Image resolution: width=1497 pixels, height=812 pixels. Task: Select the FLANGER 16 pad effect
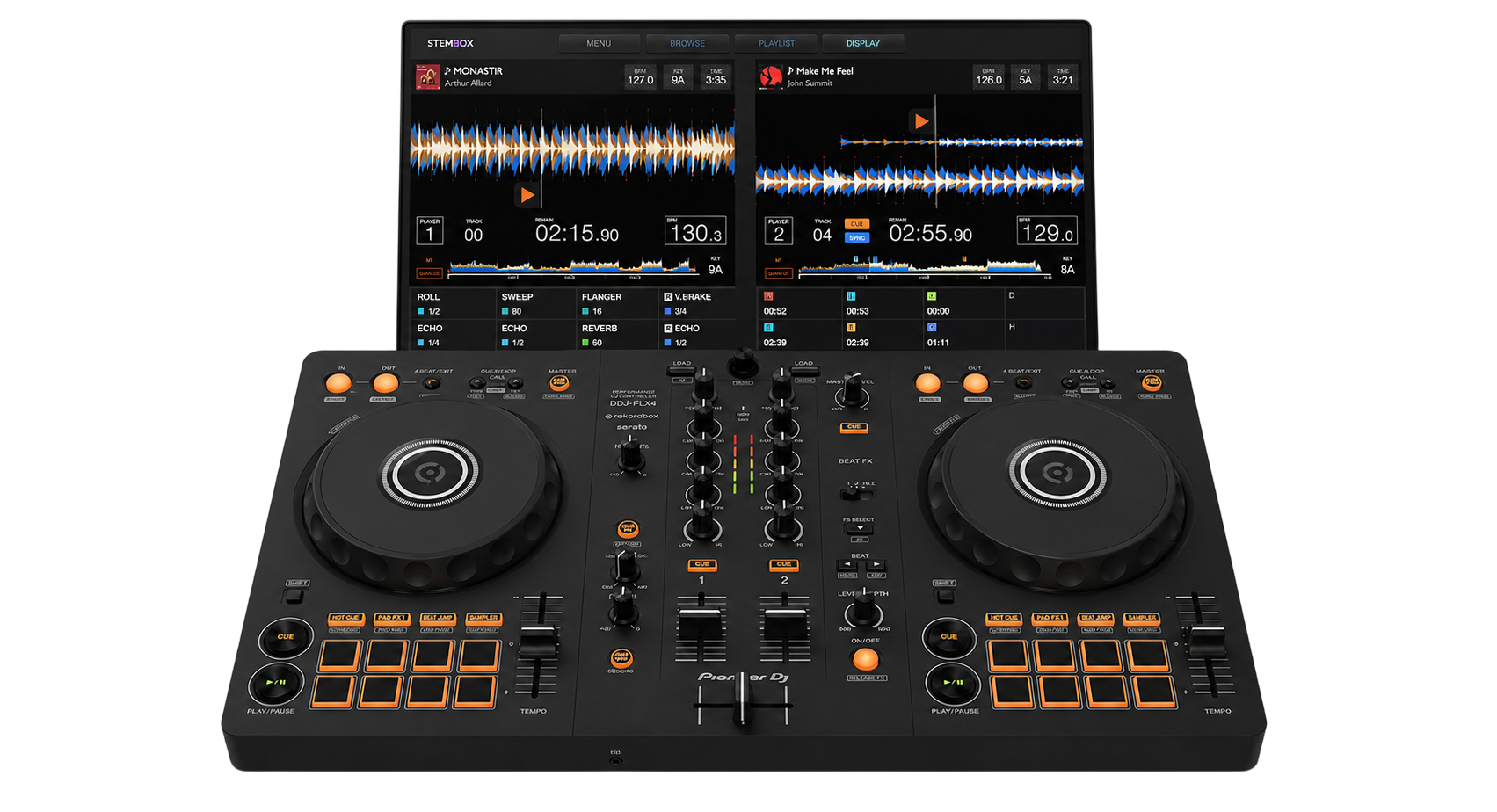tap(618, 304)
